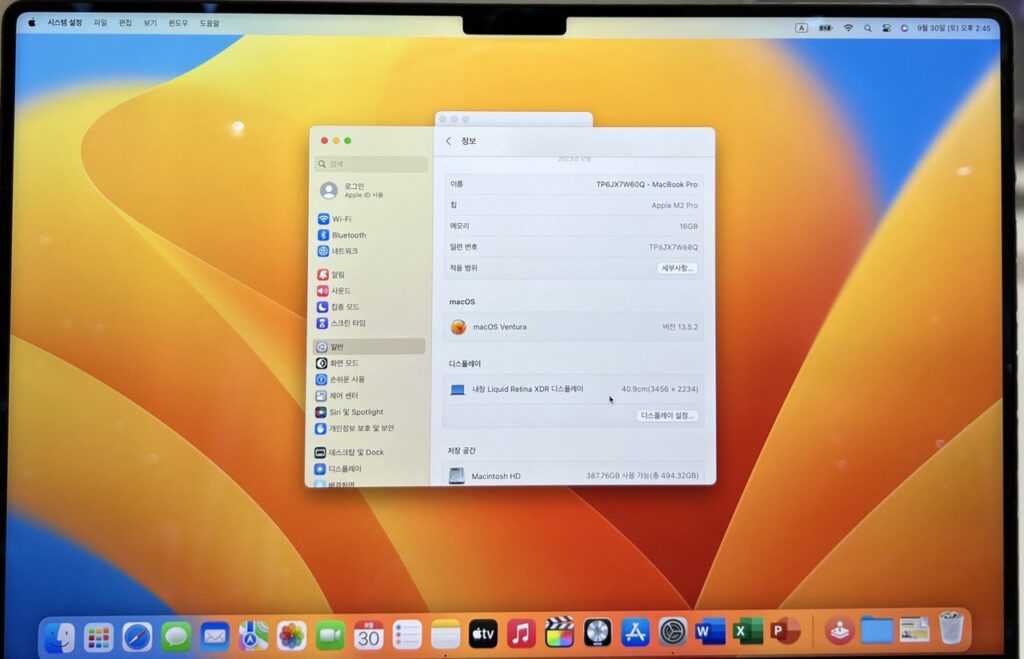This screenshot has width=1024, height=659.
Task: Open Photos from the Dock
Action: (x=291, y=635)
